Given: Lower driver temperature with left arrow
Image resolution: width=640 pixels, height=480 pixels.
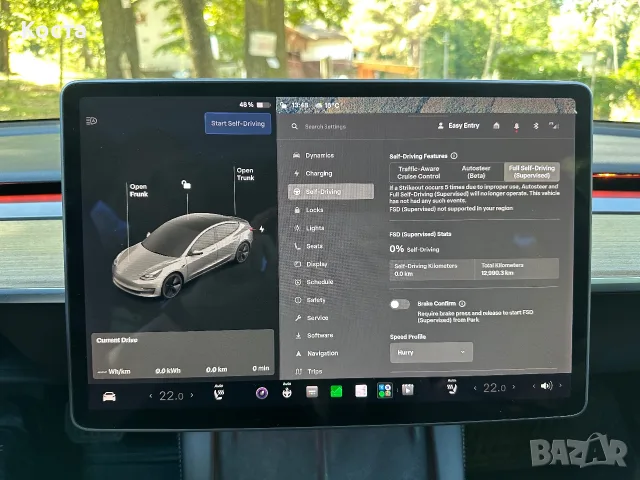Looking at the screenshot, I should click(151, 396).
